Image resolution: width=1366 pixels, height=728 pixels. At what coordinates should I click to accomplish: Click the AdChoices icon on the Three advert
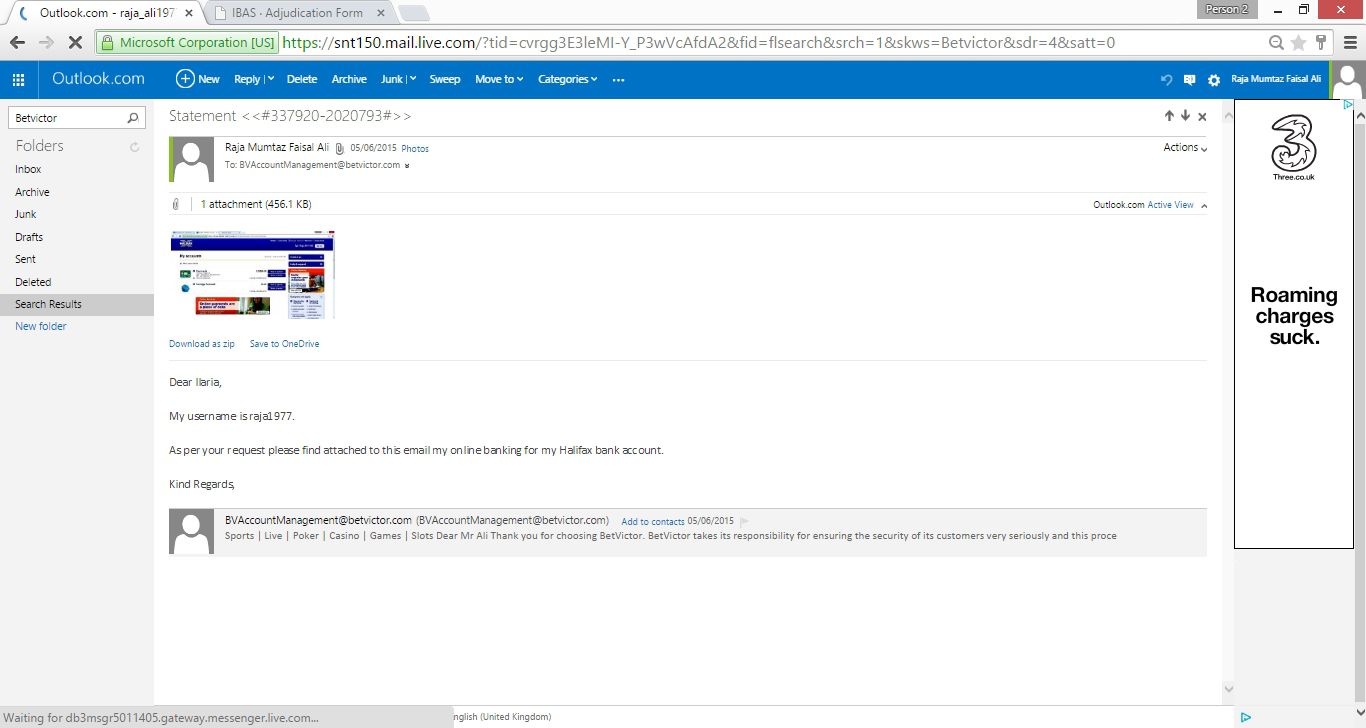1348,105
